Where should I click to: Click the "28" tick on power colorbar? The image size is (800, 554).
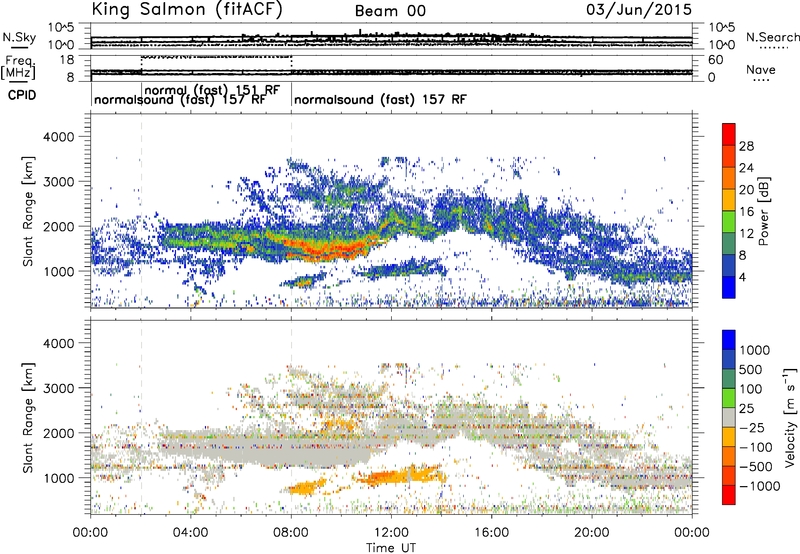pos(746,146)
